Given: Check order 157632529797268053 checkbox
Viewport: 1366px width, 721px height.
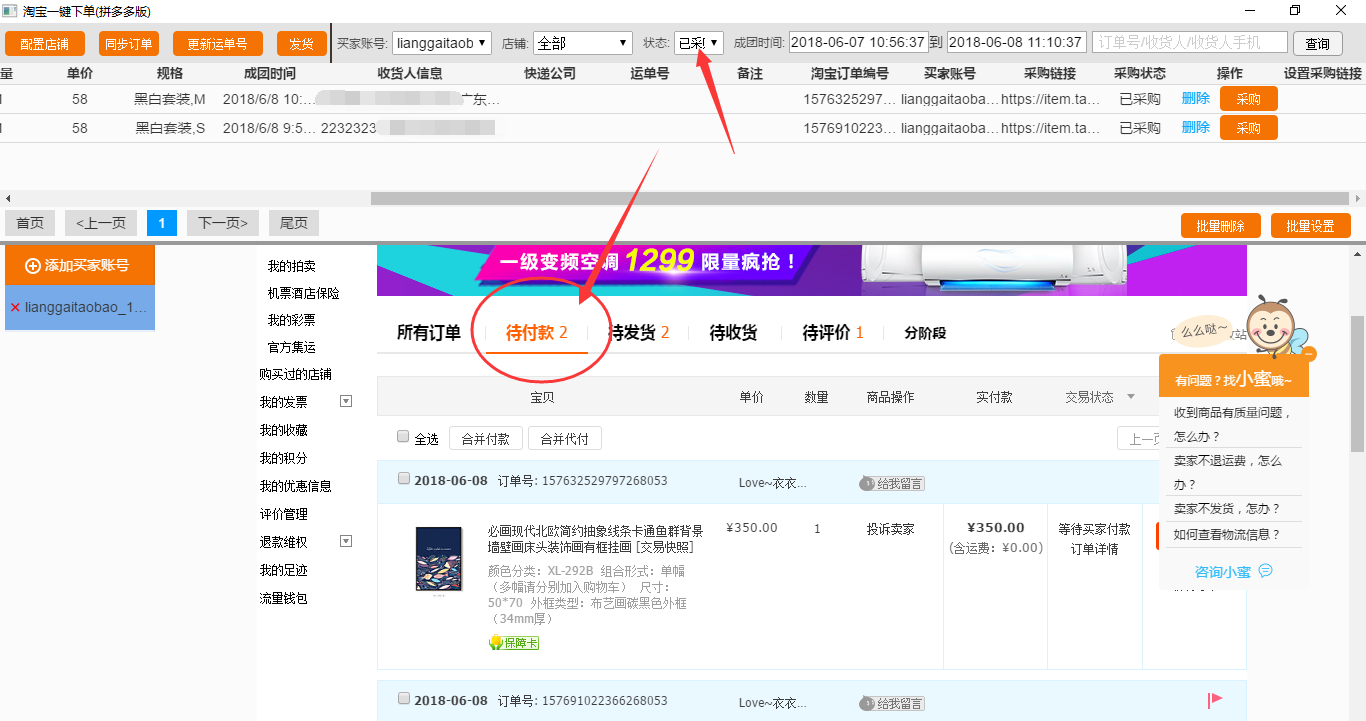Looking at the screenshot, I should (x=404, y=479).
